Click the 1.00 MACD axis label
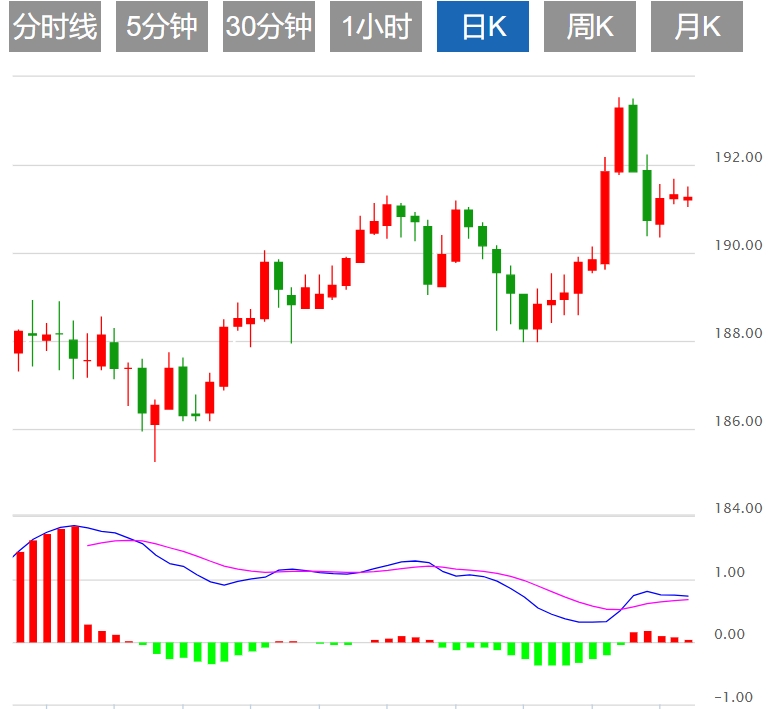The width and height of the screenshot is (778, 709). pyautogui.click(x=729, y=572)
